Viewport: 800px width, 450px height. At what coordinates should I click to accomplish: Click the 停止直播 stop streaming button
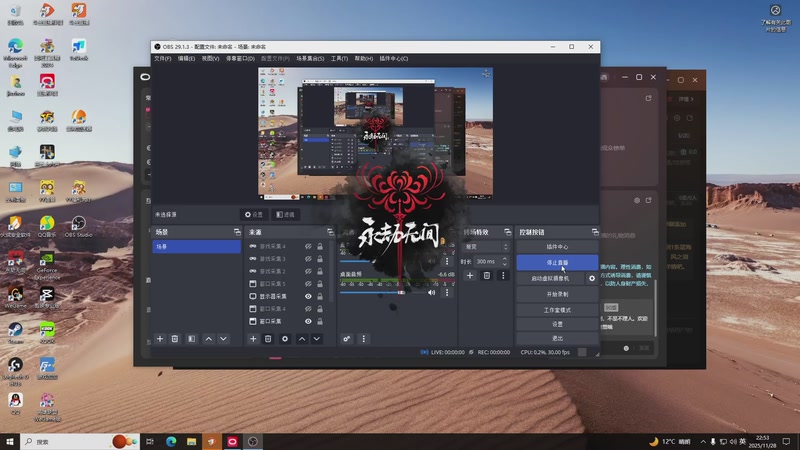[557, 263]
